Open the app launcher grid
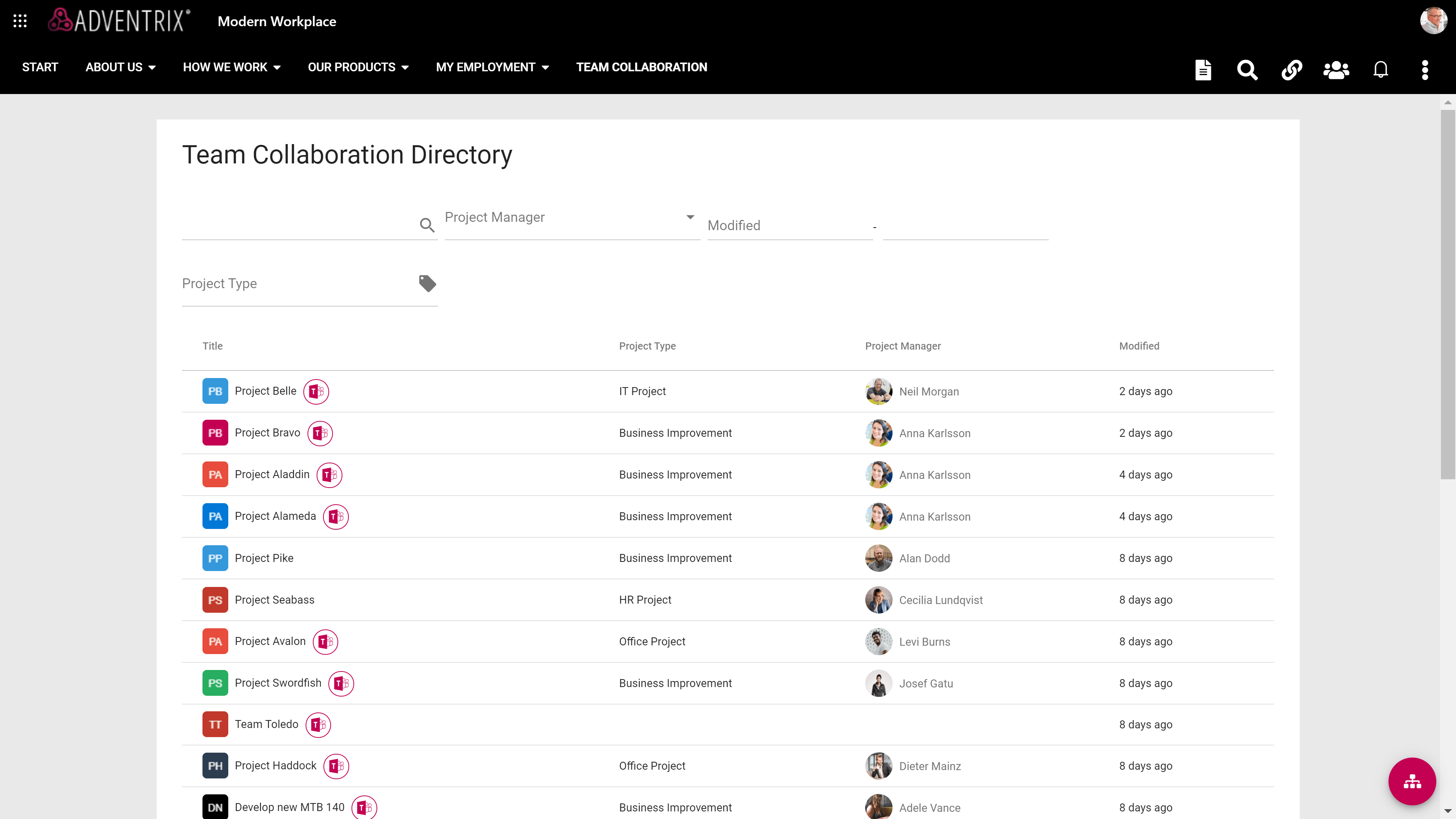 [20, 22]
